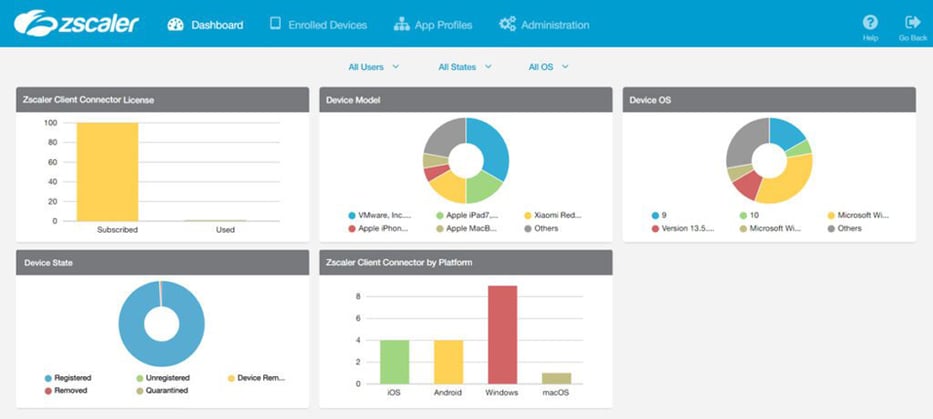The width and height of the screenshot is (933, 419).
Task: Click the Enrolled Devices tablet icon
Action: (x=275, y=24)
